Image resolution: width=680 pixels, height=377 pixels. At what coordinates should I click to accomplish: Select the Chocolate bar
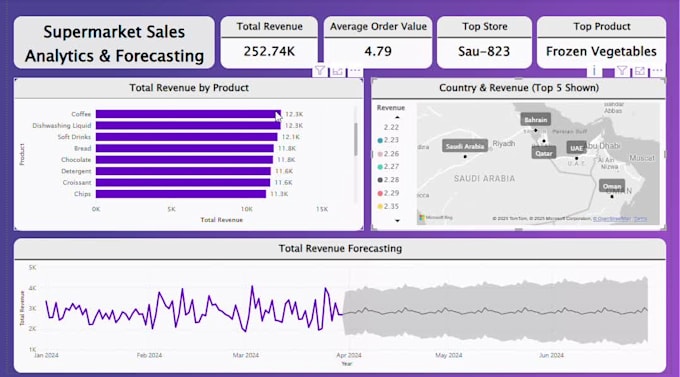coord(184,160)
